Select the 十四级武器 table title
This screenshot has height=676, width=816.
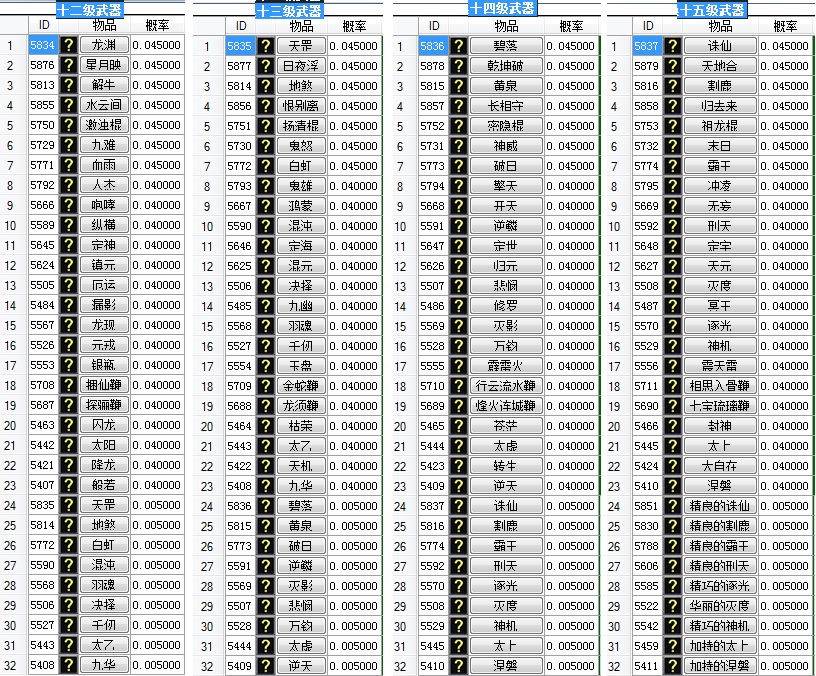[x=502, y=8]
